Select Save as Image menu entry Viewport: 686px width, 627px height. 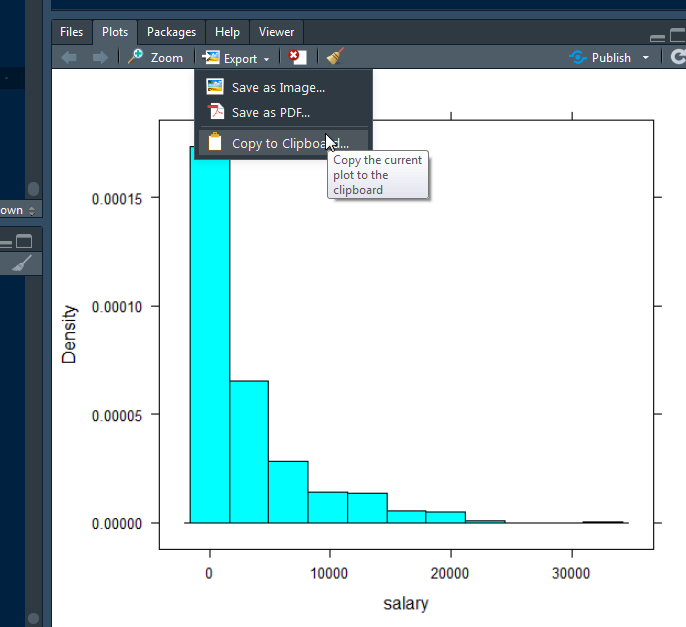278,88
